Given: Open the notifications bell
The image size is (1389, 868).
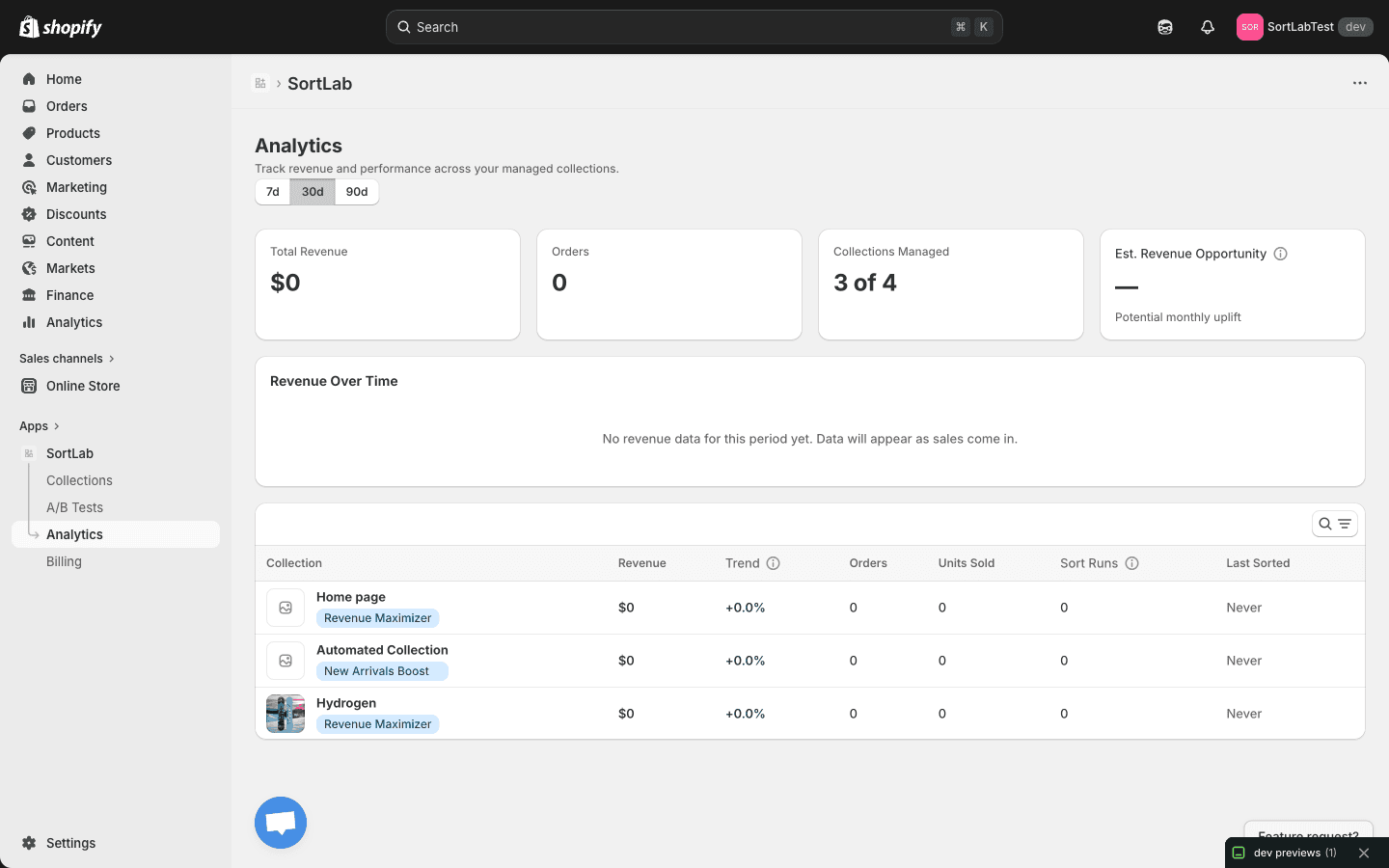Looking at the screenshot, I should [1207, 26].
